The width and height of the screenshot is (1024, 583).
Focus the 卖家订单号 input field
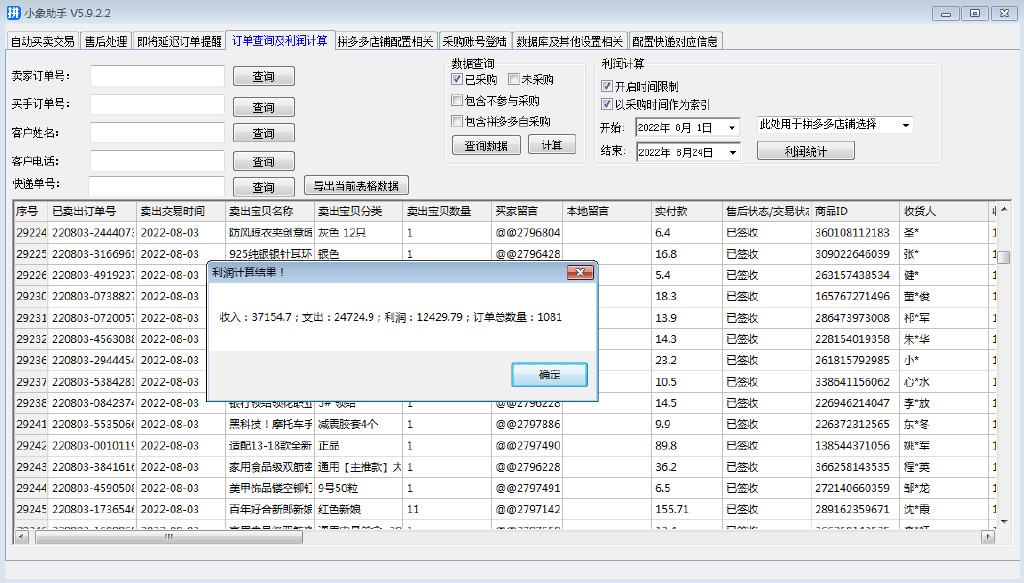(157, 76)
